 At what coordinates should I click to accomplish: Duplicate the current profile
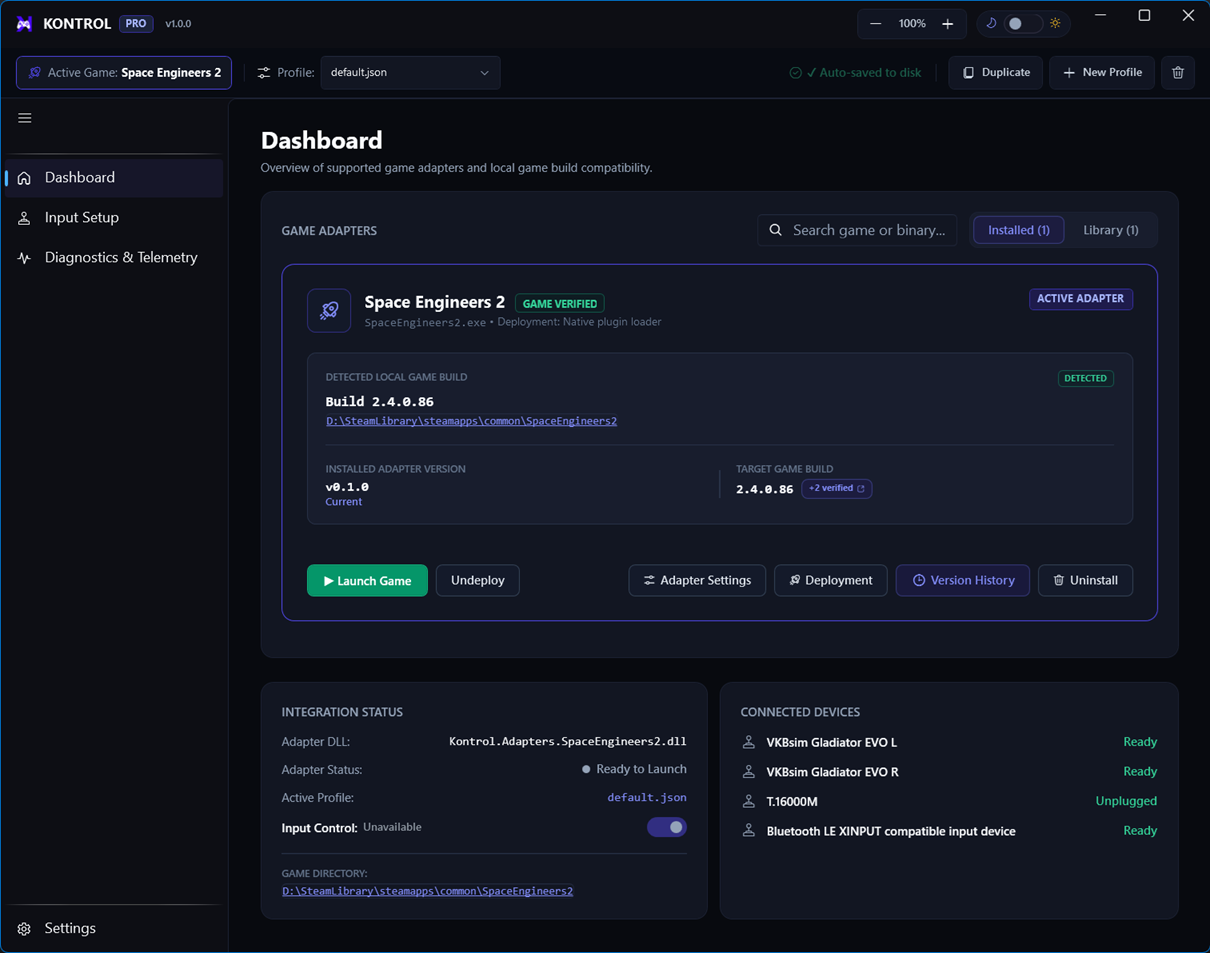pyautogui.click(x=995, y=72)
